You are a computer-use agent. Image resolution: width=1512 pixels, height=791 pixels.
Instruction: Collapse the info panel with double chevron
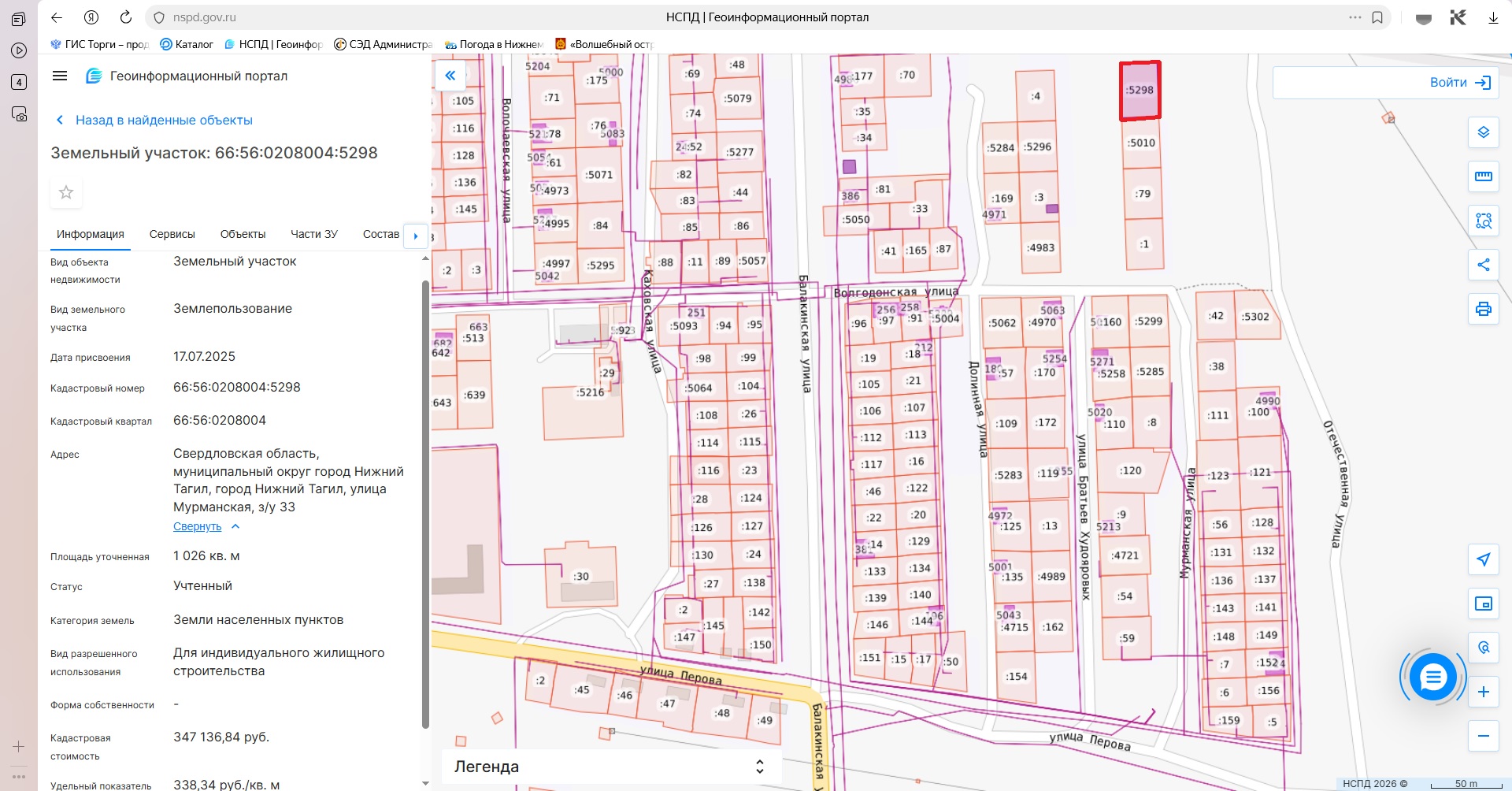450,76
